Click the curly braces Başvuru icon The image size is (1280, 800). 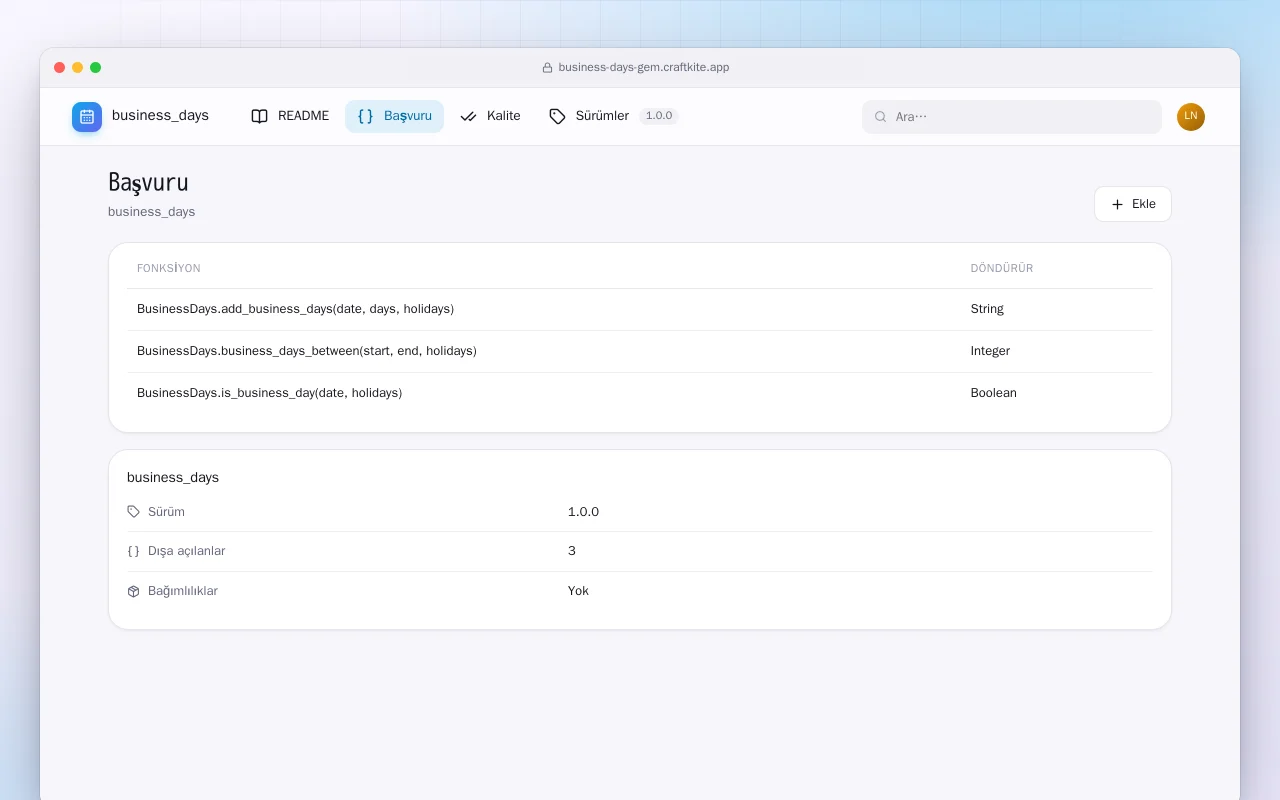tap(365, 116)
